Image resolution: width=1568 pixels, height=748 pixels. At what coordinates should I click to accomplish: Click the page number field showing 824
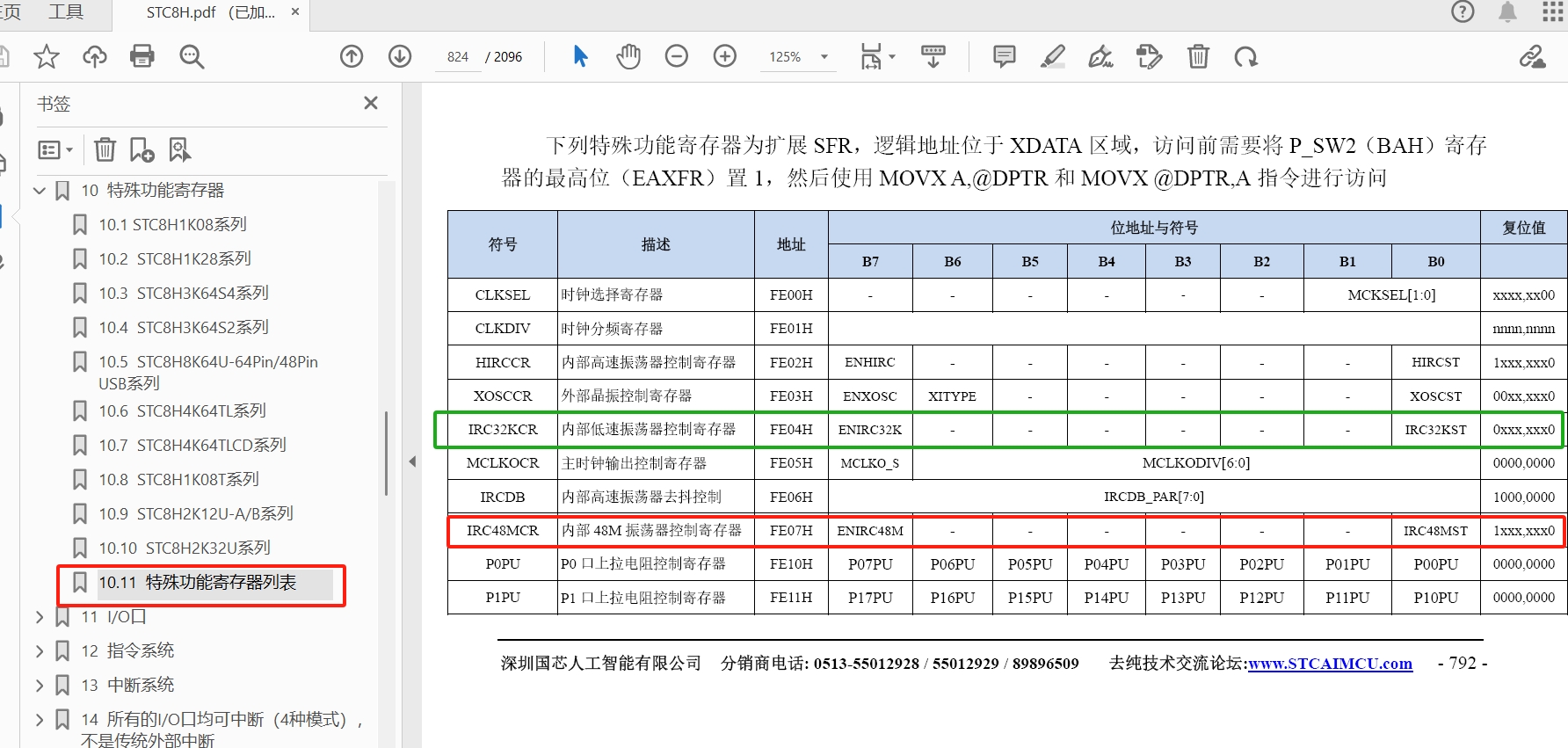click(x=458, y=57)
